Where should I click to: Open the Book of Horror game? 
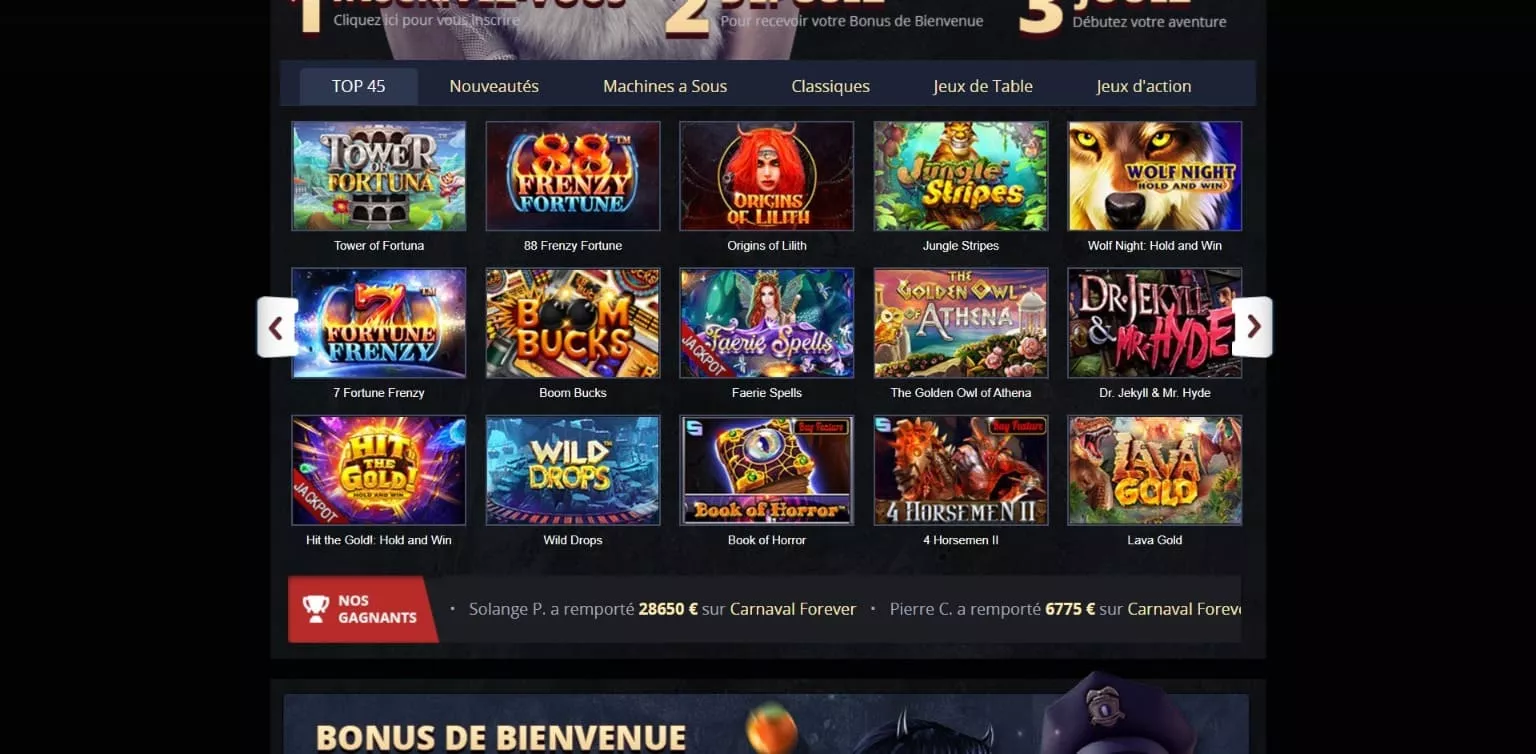click(x=767, y=470)
